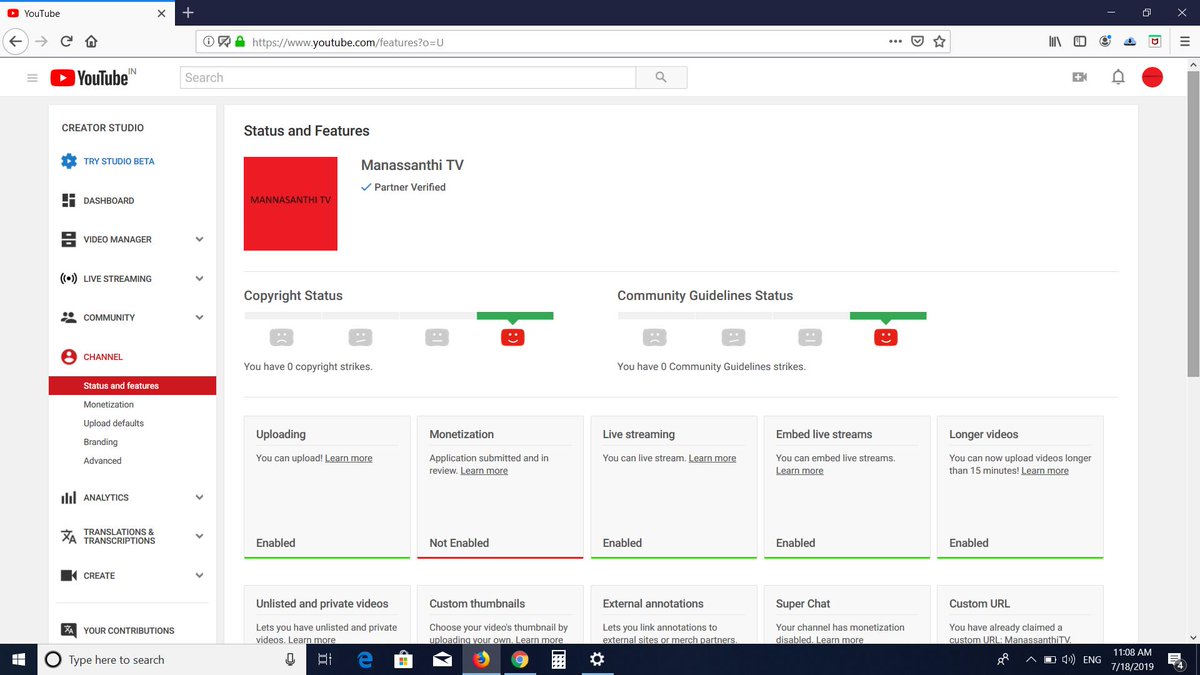This screenshot has height=675, width=1200.
Task: Open the Advanced channel settings
Action: (102, 461)
